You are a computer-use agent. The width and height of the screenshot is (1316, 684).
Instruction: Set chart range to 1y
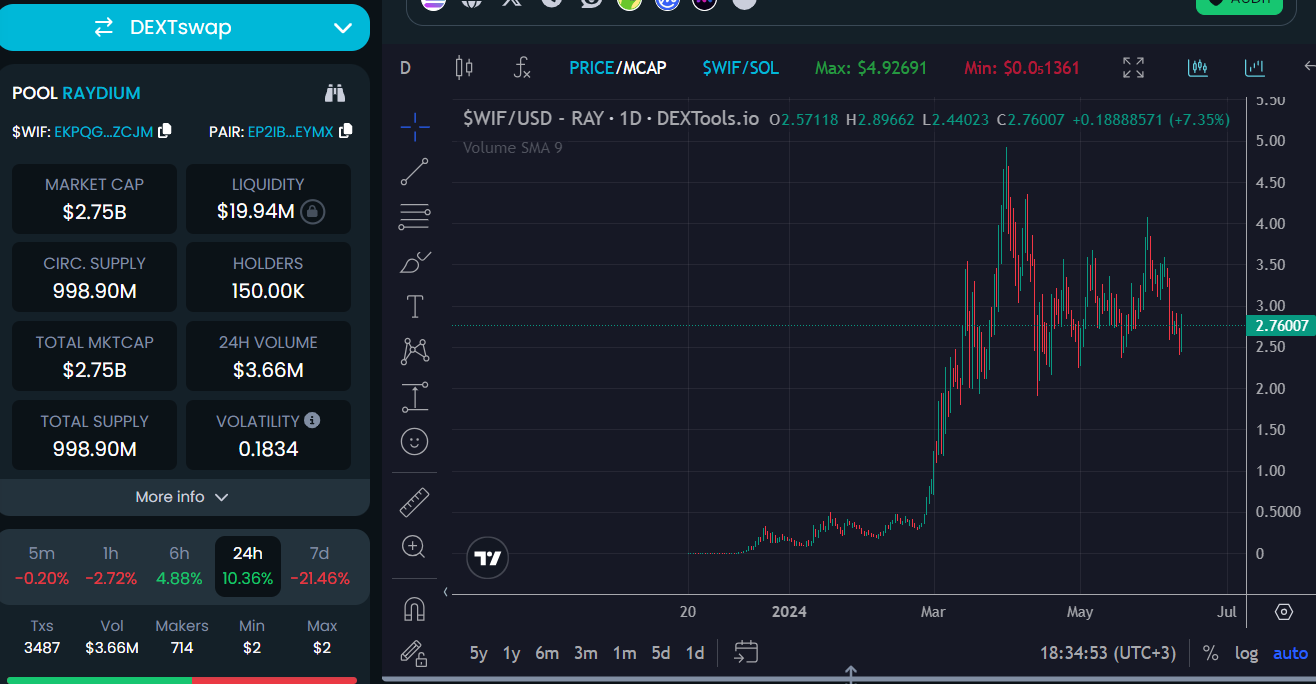[x=512, y=653]
